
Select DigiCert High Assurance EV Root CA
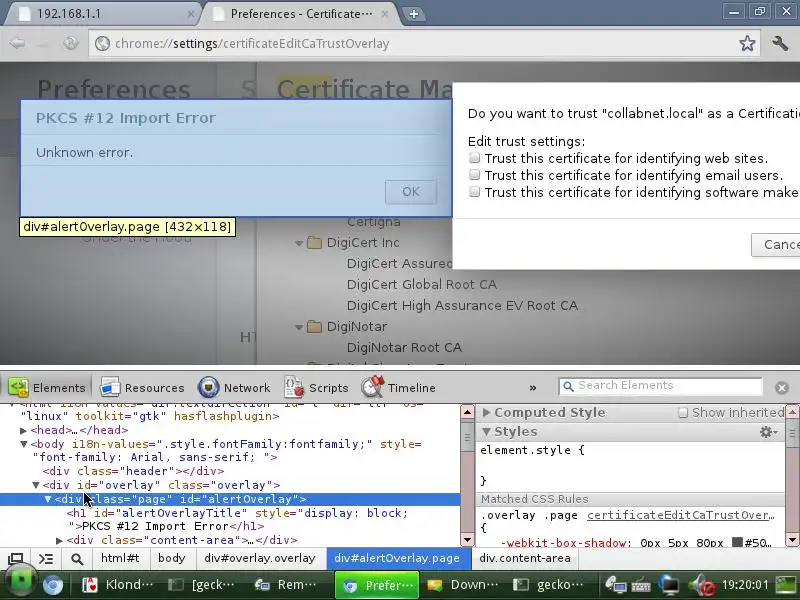click(x=462, y=305)
